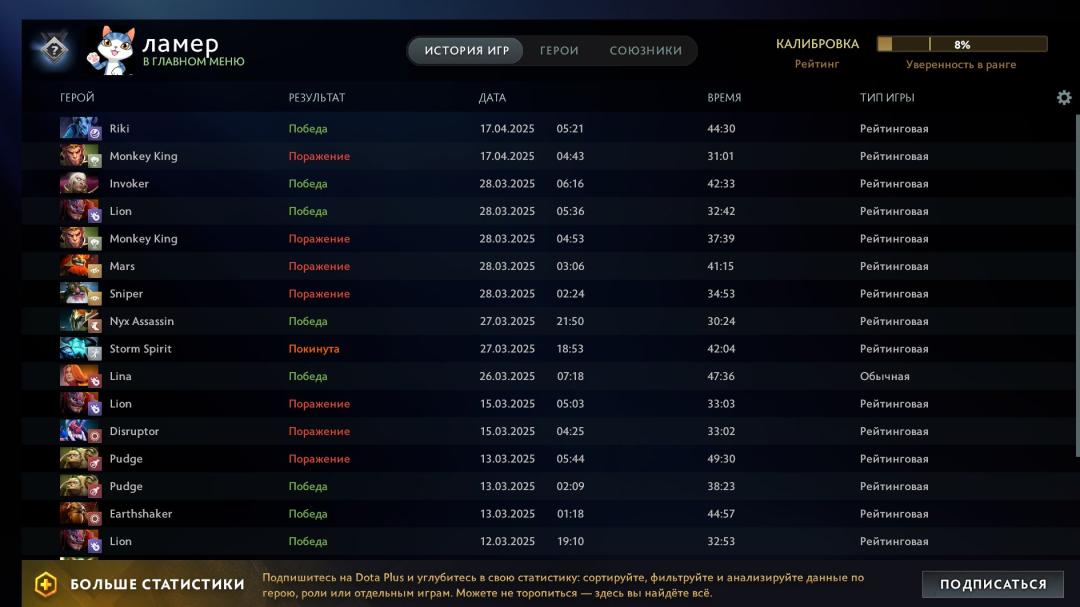Click the 42:33 duration in Invoker row
The height and width of the screenshot is (607, 1080).
(x=720, y=183)
